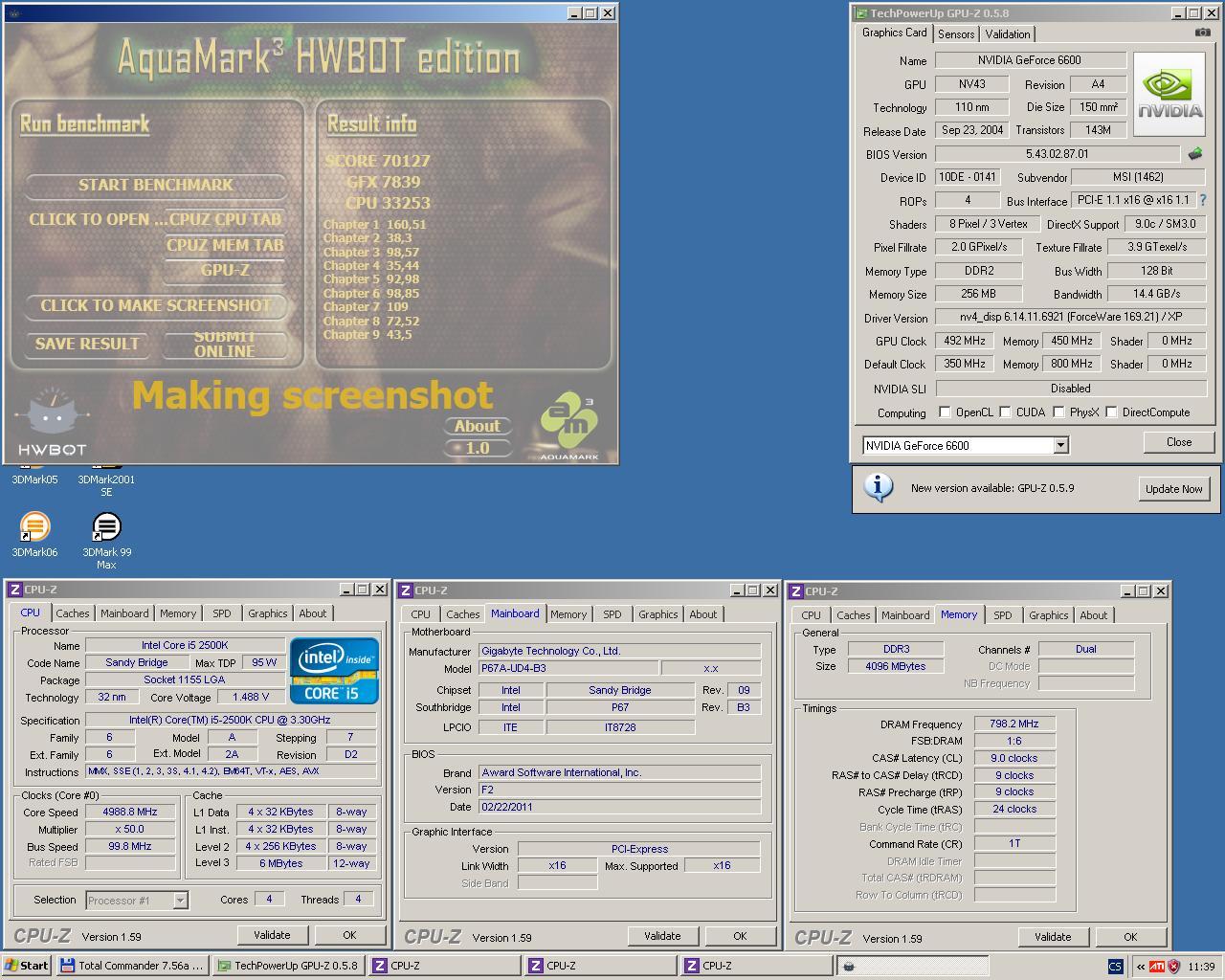Click the HWBOT cat logo in AquaMark
The height and width of the screenshot is (980, 1225).
(x=53, y=423)
